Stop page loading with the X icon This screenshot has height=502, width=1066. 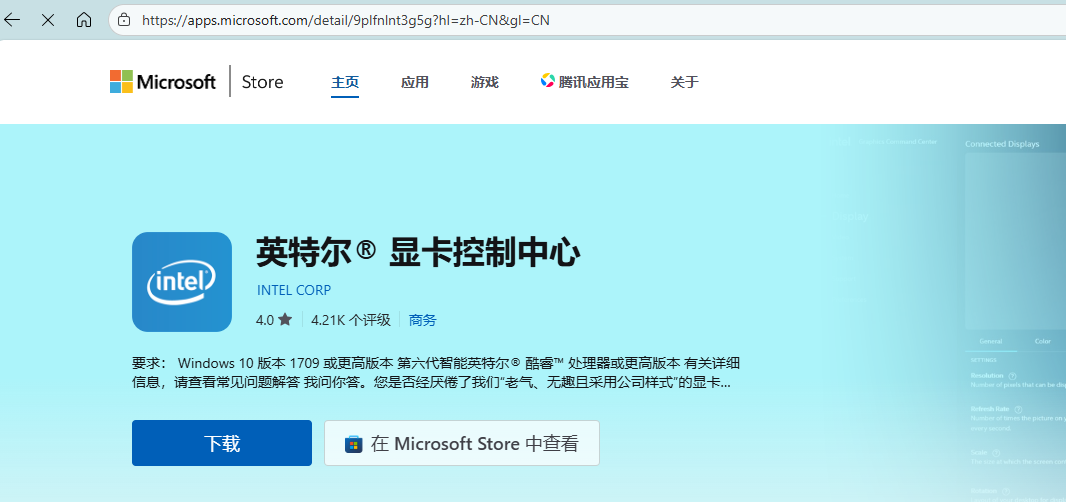tap(48, 20)
